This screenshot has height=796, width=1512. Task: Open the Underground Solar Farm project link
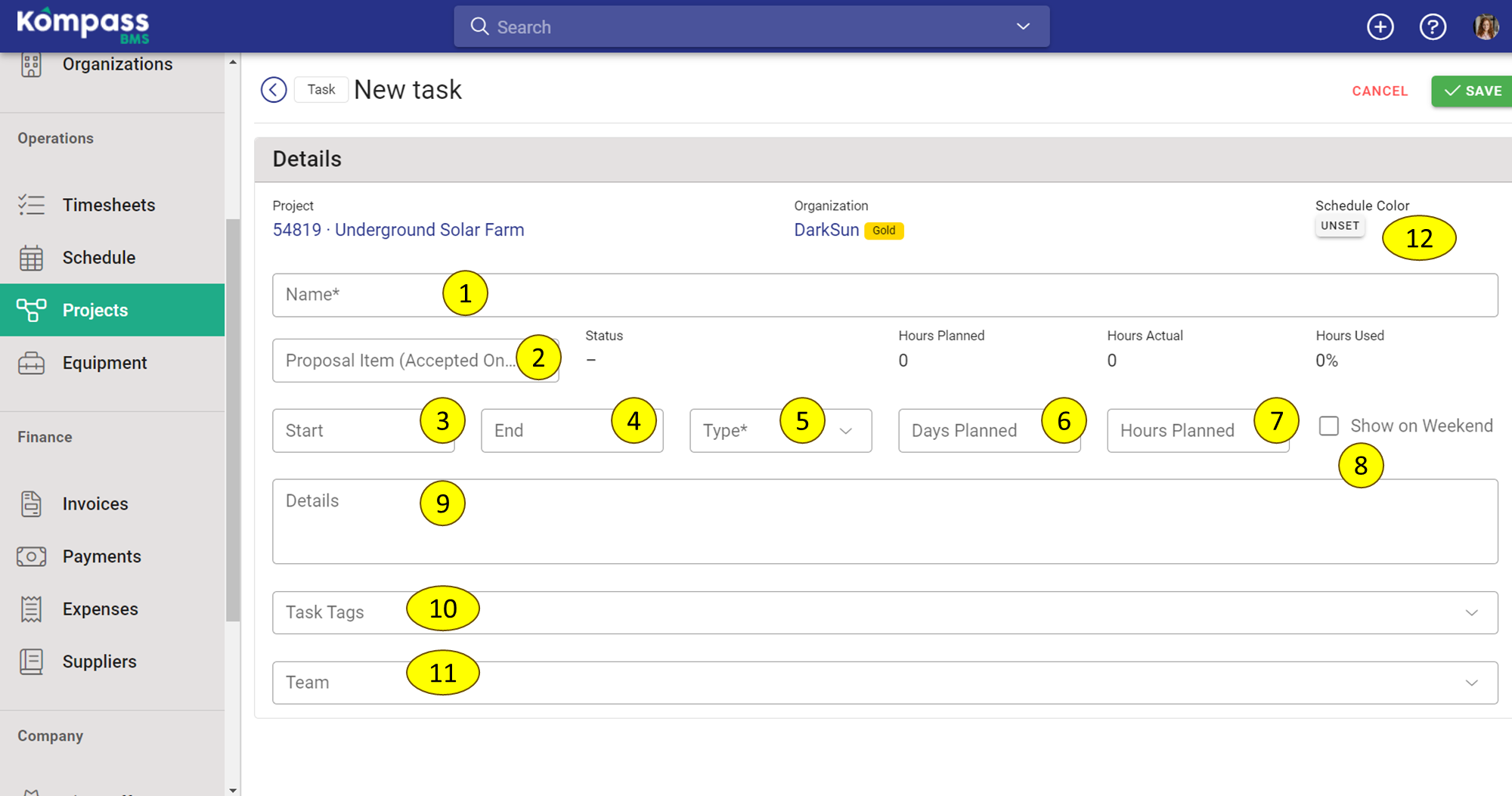(429, 230)
